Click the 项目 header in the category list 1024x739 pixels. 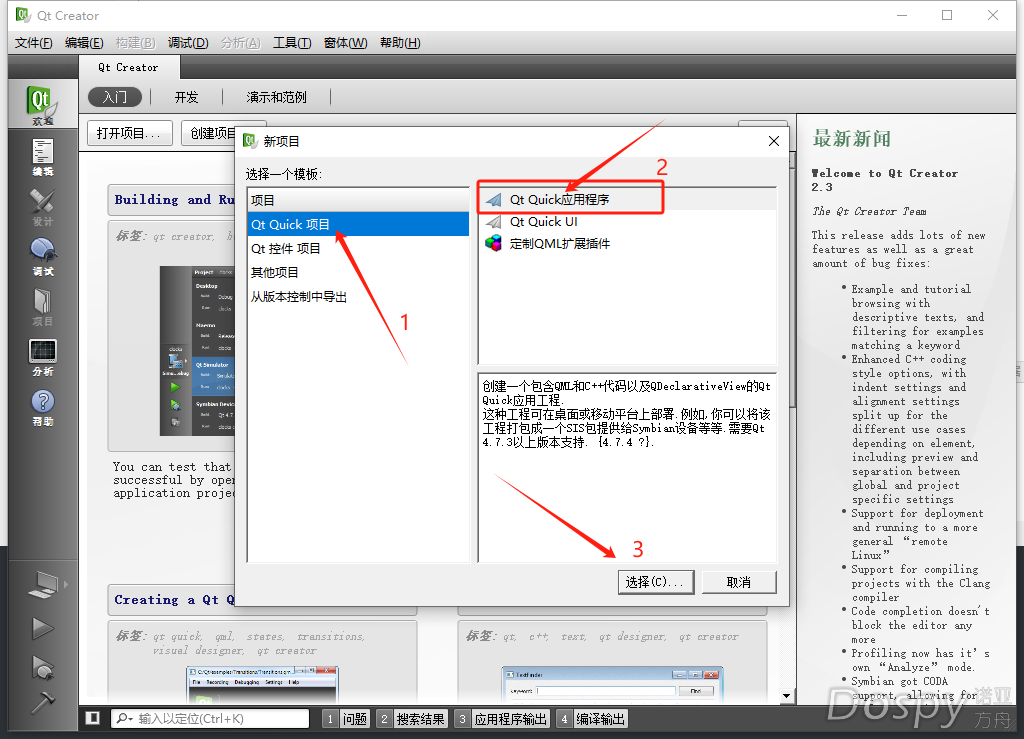point(358,200)
